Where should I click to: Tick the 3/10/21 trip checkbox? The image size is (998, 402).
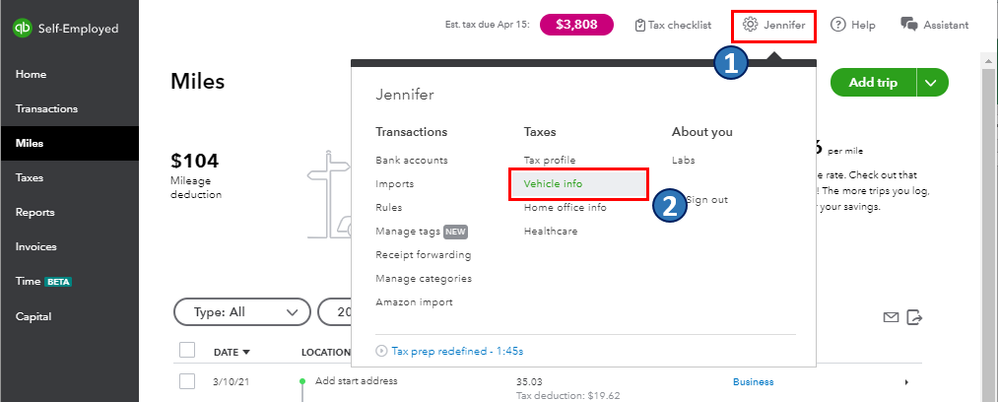pos(187,381)
